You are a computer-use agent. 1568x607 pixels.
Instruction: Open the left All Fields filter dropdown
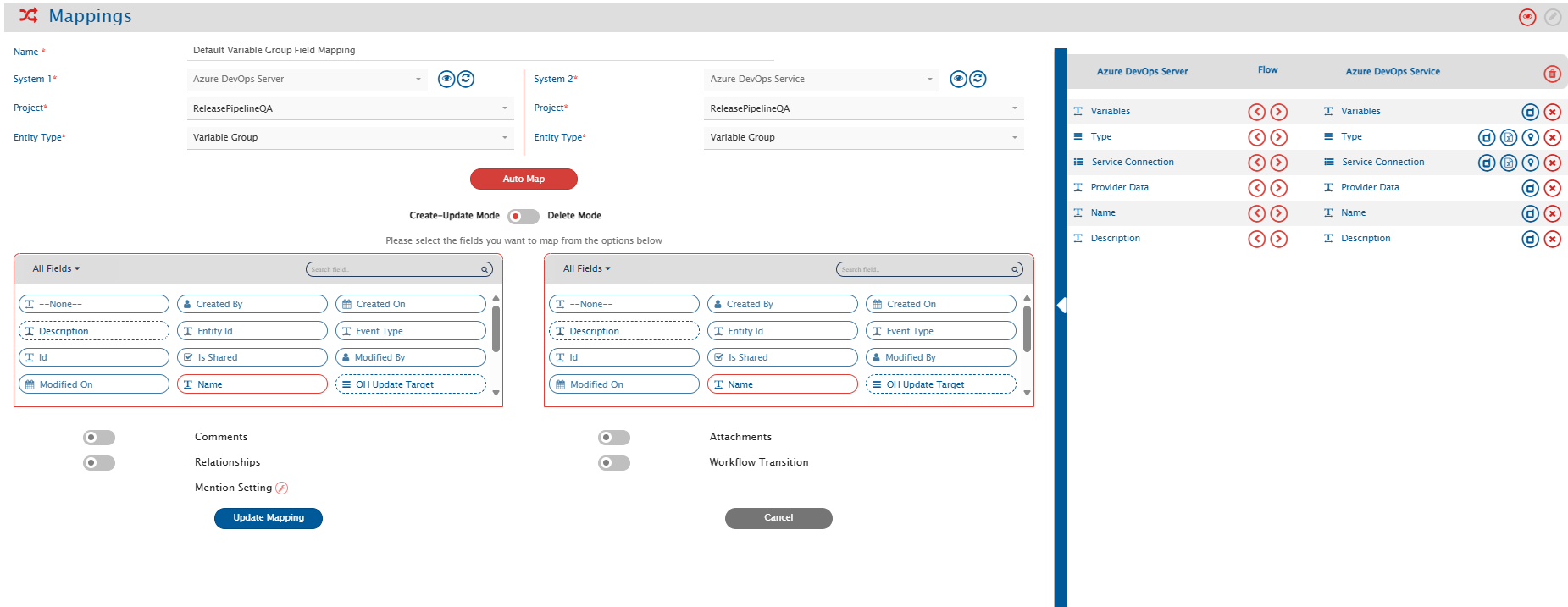tap(56, 268)
